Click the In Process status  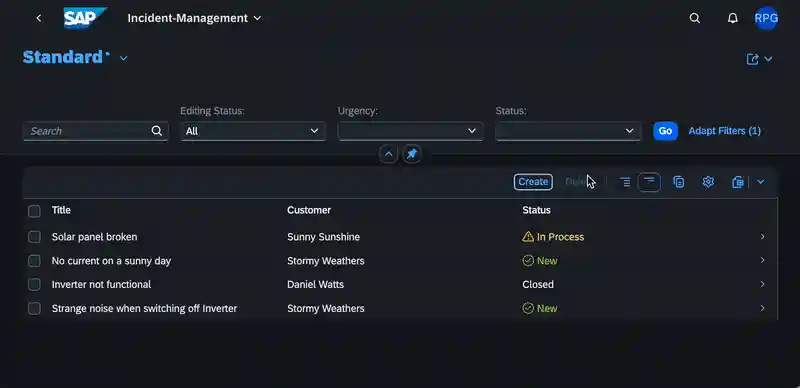point(553,237)
